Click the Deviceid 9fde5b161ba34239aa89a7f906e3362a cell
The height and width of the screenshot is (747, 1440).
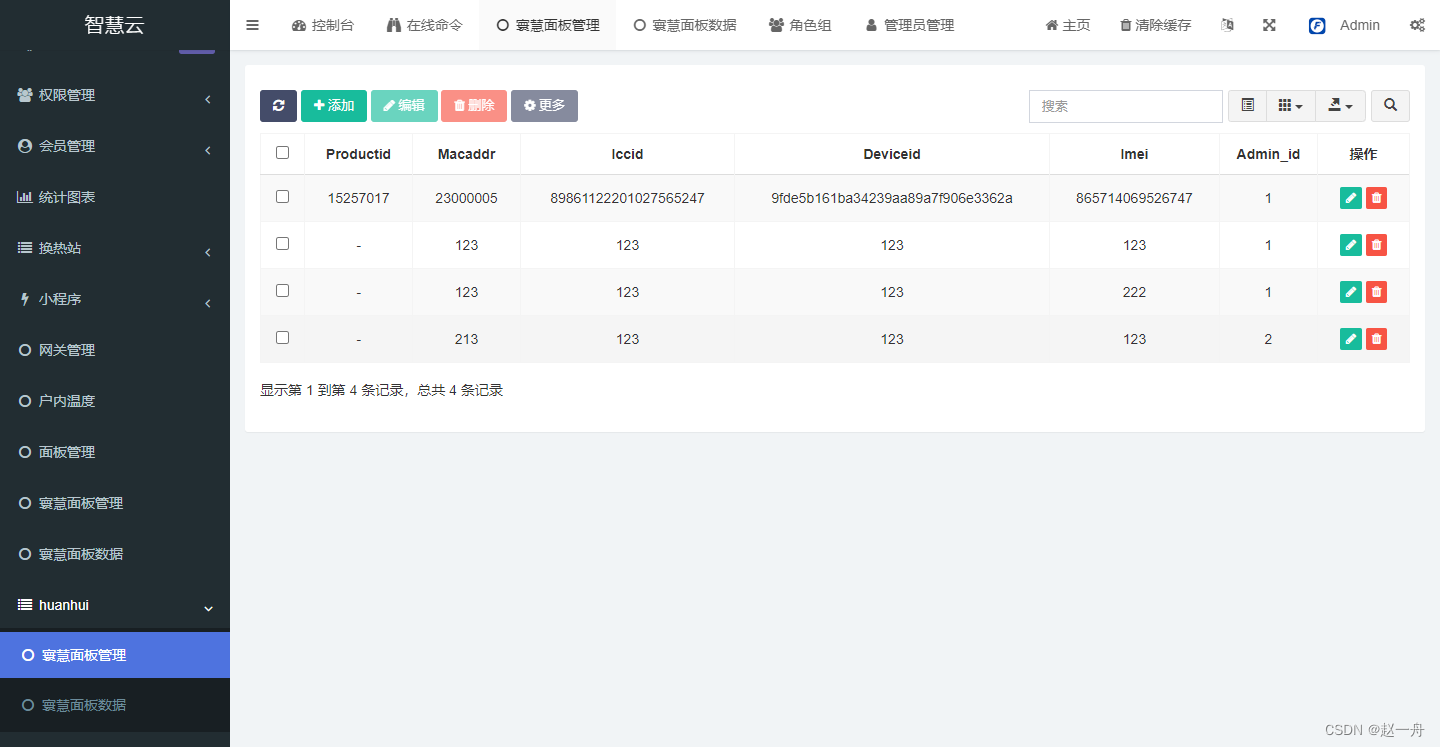point(892,198)
